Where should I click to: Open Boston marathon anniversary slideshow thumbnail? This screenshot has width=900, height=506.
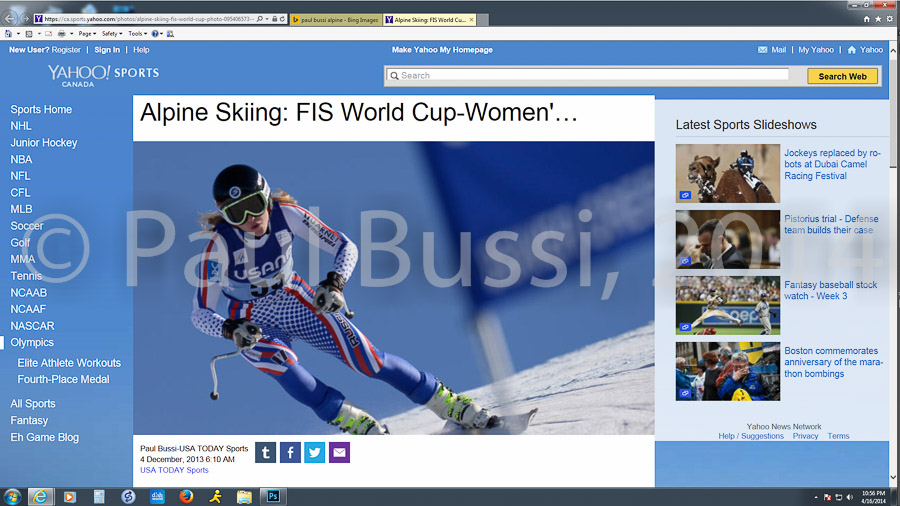click(x=727, y=371)
